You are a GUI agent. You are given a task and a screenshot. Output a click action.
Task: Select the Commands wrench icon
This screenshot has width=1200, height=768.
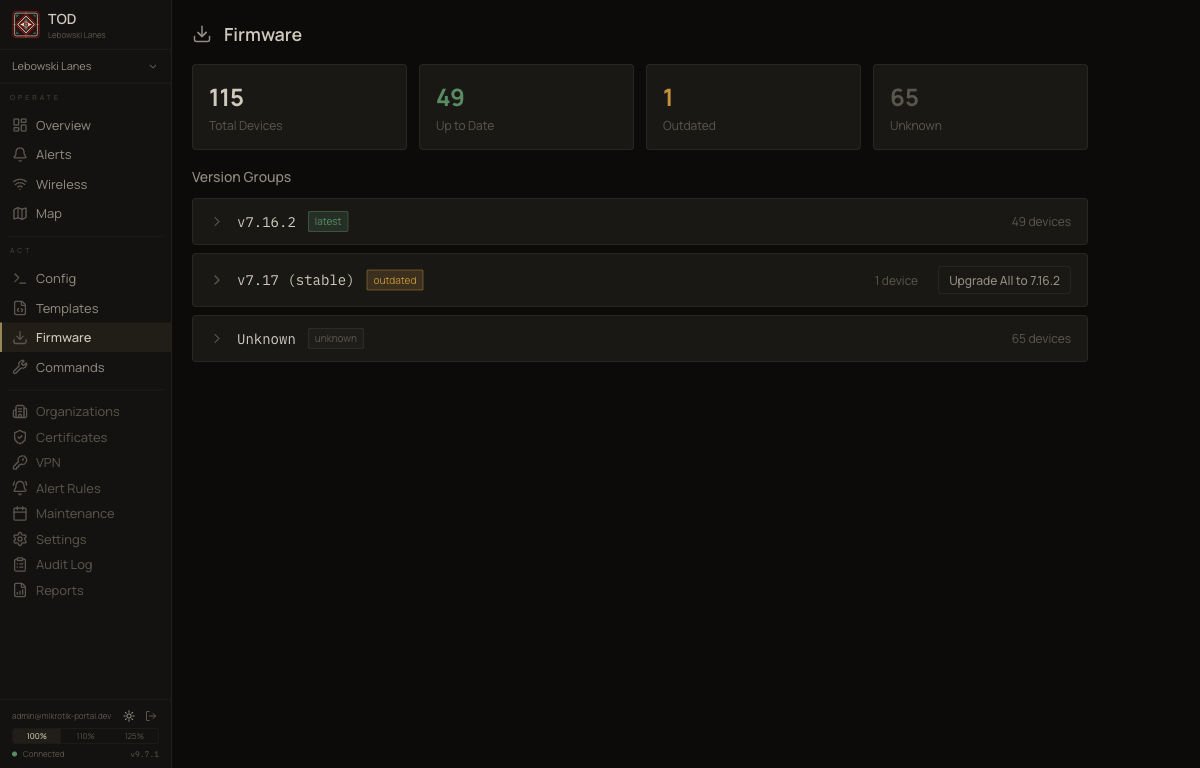pyautogui.click(x=21, y=367)
